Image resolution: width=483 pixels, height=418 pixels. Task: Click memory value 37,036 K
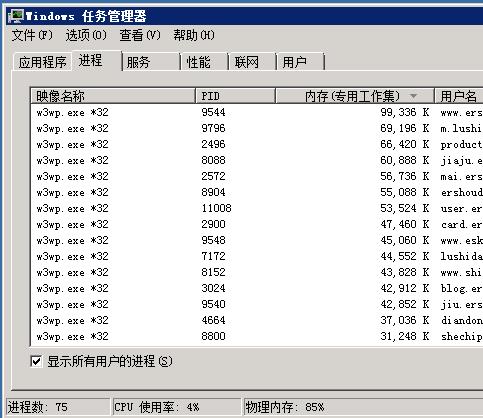coord(405,320)
